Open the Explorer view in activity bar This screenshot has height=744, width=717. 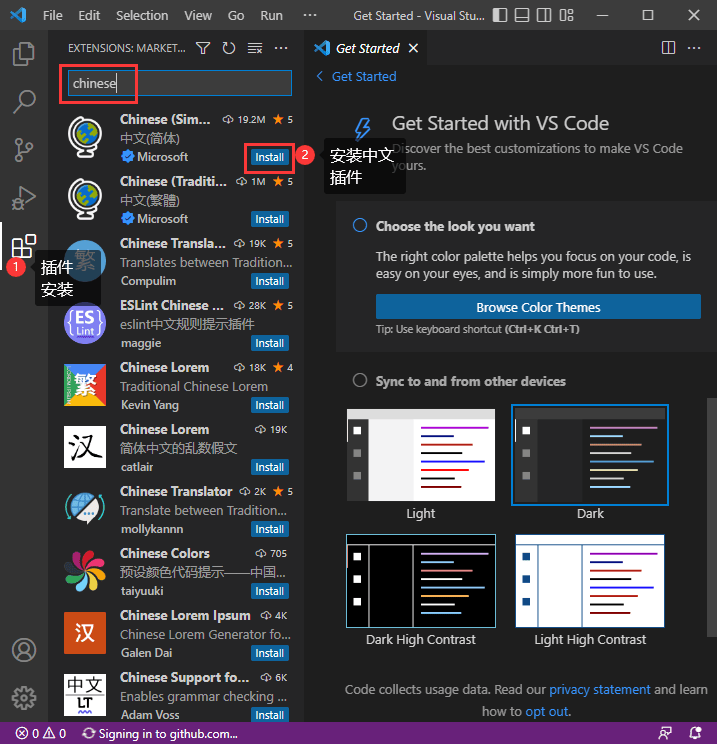tap(23, 54)
